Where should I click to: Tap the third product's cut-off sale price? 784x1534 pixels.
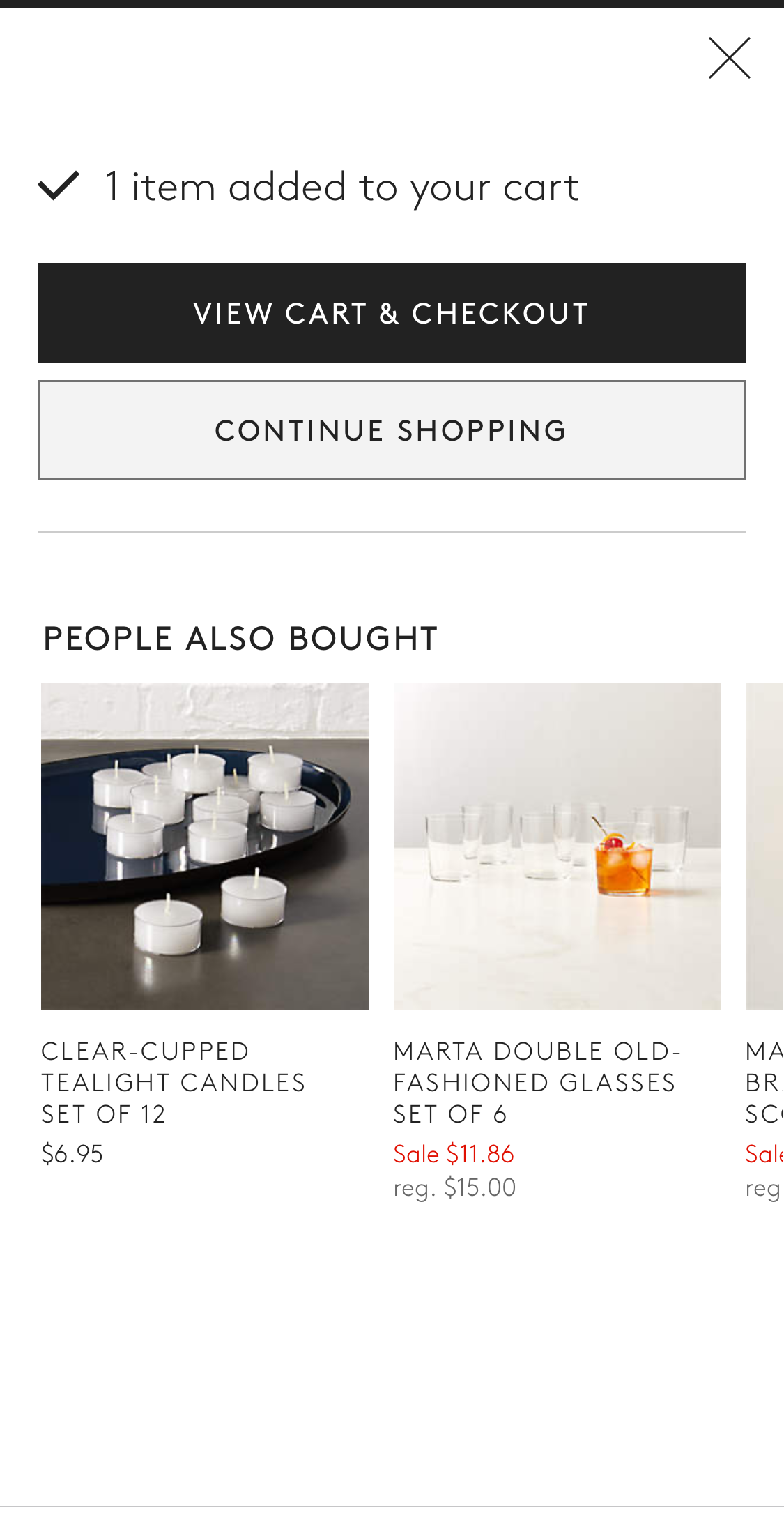[x=764, y=1154]
